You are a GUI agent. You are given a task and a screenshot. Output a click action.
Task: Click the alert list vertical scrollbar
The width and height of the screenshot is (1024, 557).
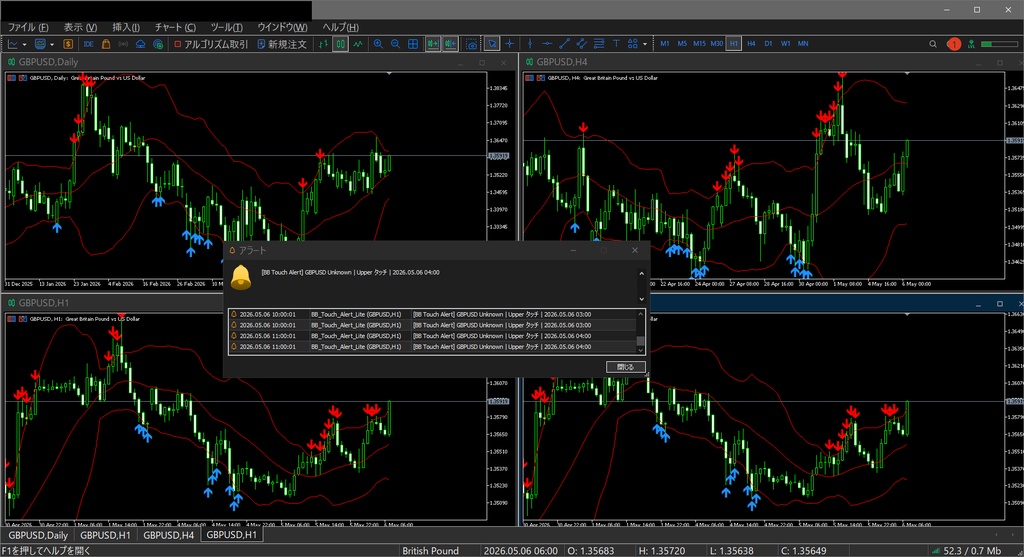coord(641,331)
